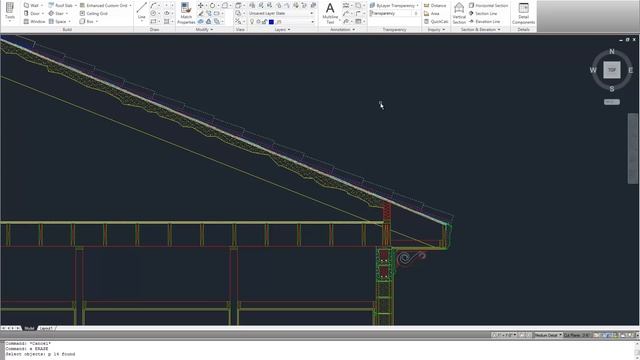Click the Distance inquiry tool

[x=435, y=5]
